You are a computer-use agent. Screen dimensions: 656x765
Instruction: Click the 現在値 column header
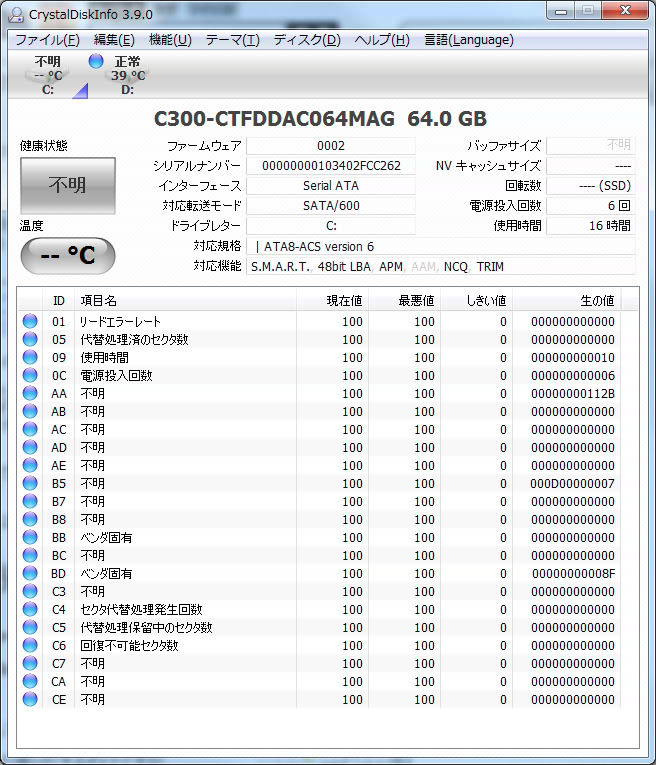coord(332,301)
